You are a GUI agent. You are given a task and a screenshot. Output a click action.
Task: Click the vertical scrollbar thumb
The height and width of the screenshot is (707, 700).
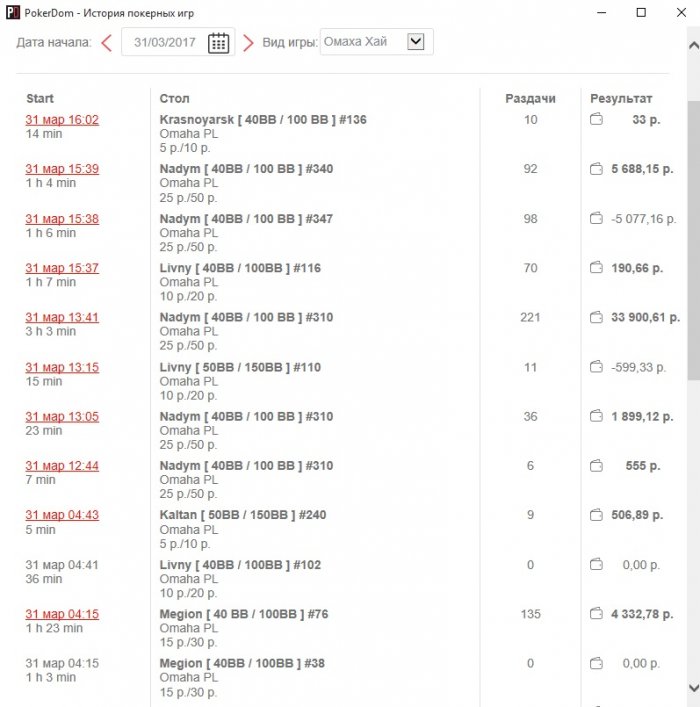[x=694, y=241]
